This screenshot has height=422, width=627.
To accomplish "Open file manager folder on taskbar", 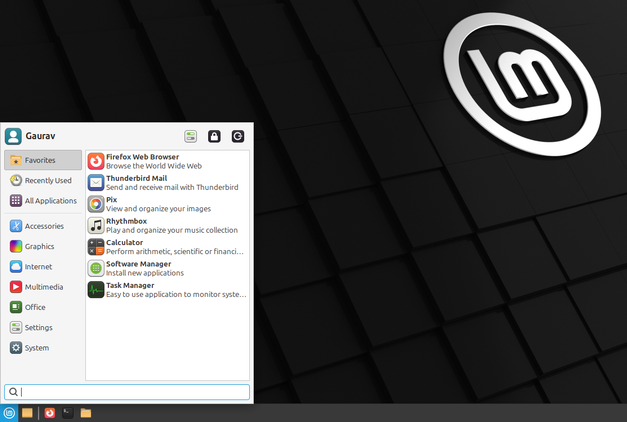I will pyautogui.click(x=86, y=413).
